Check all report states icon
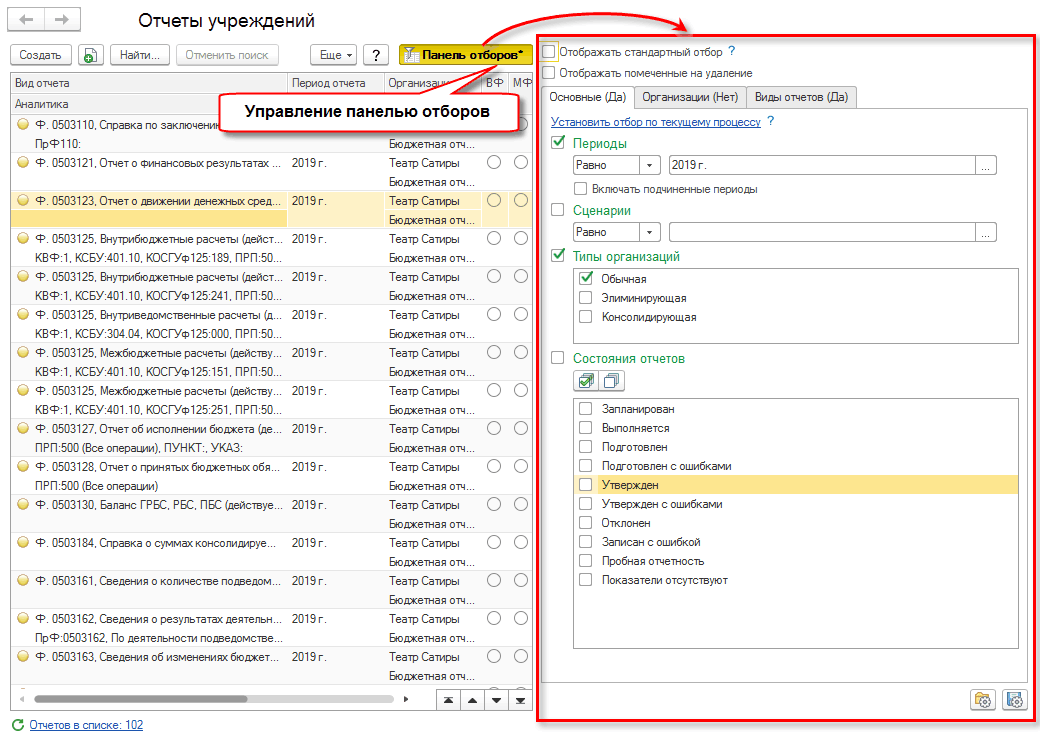The width and height of the screenshot is (1040, 737). point(585,381)
